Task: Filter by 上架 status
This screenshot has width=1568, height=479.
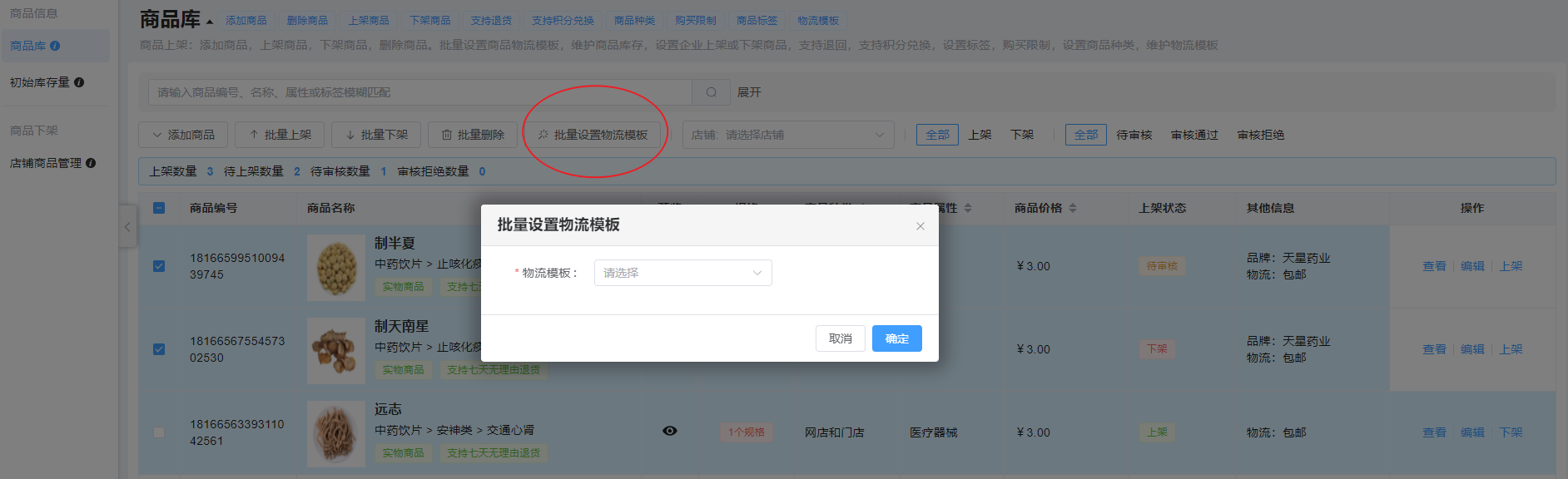Action: 980,135
